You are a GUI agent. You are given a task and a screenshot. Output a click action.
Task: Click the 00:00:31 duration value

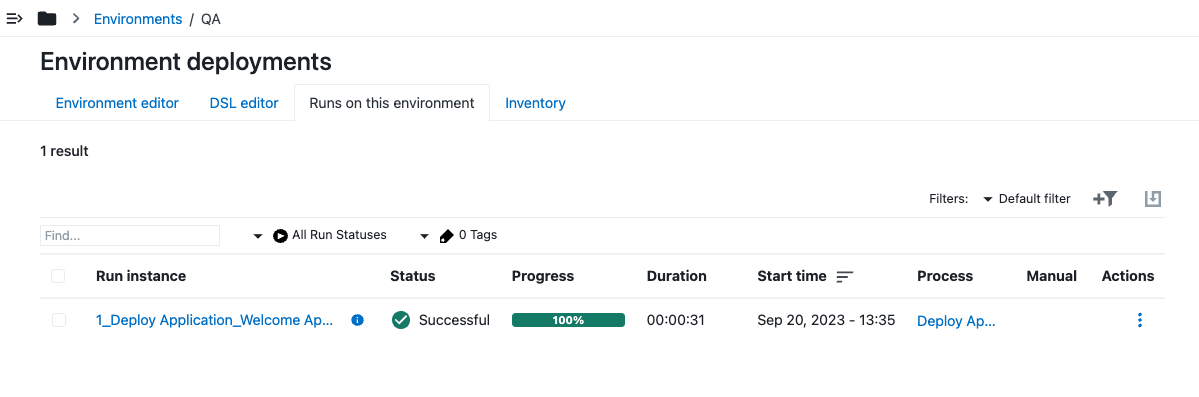coord(675,321)
